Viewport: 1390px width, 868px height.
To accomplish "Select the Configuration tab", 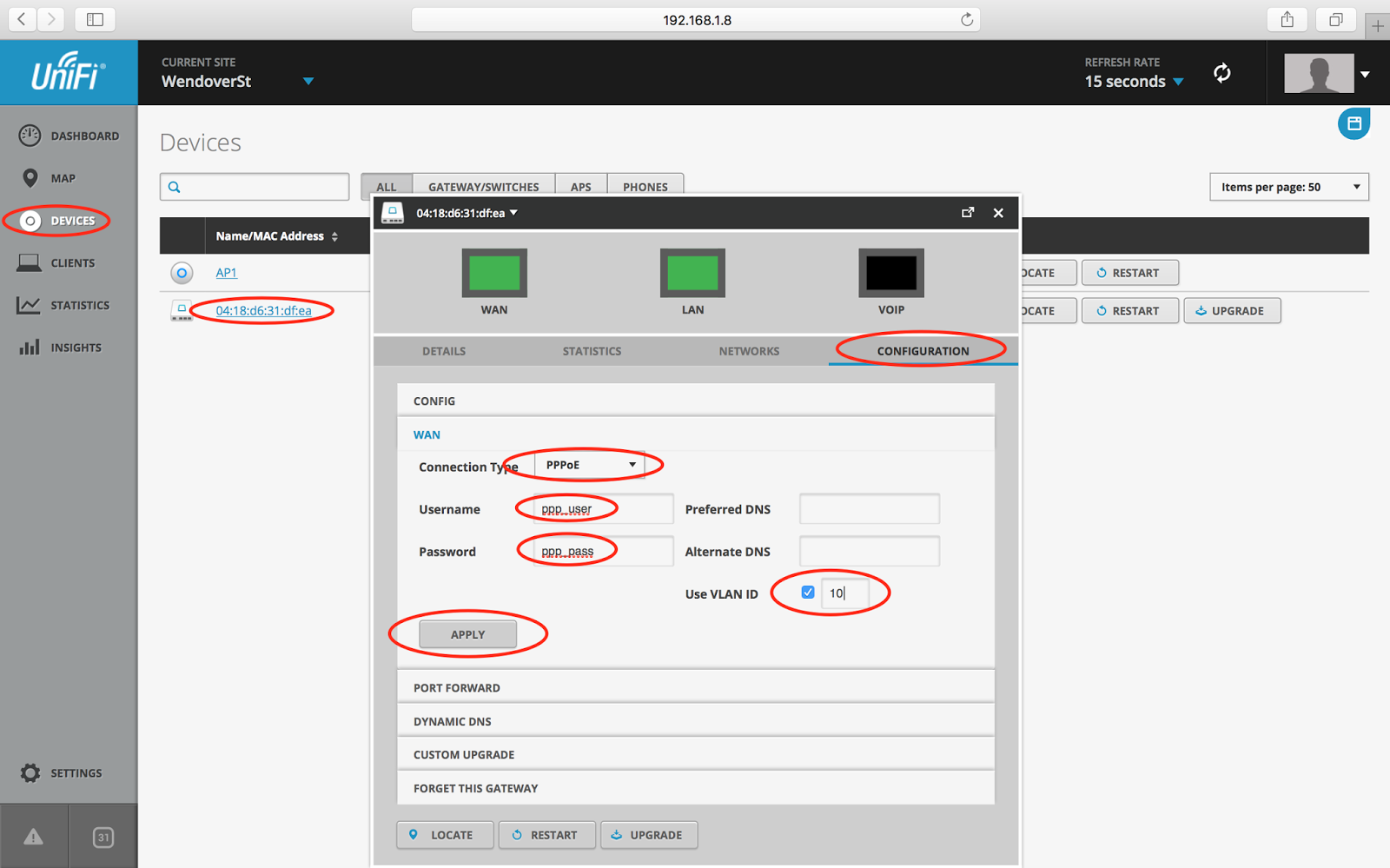I will click(x=923, y=351).
